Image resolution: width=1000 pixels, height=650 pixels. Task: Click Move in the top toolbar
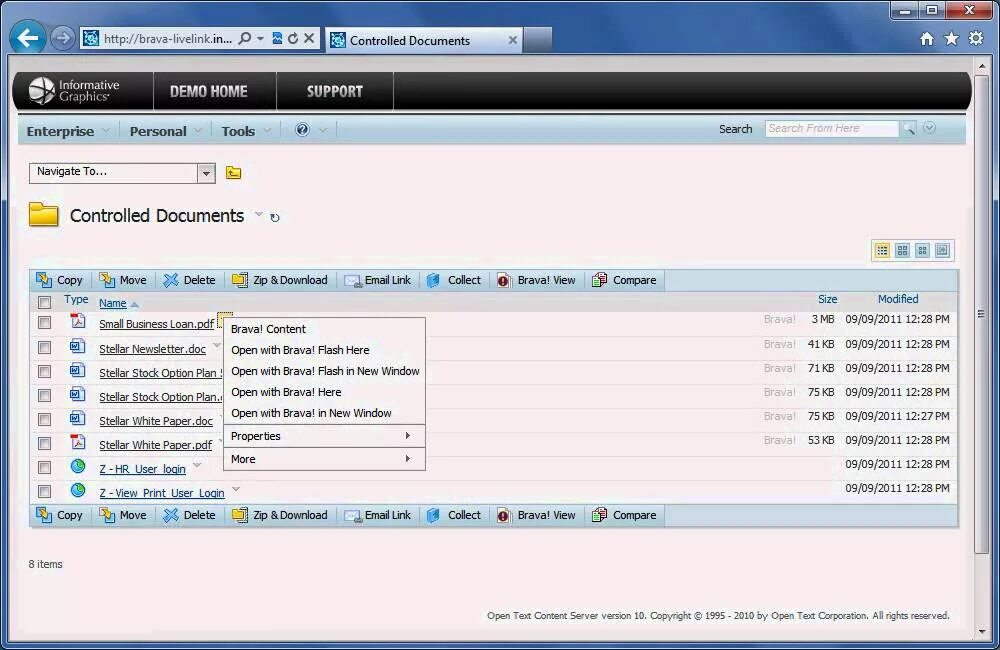123,280
